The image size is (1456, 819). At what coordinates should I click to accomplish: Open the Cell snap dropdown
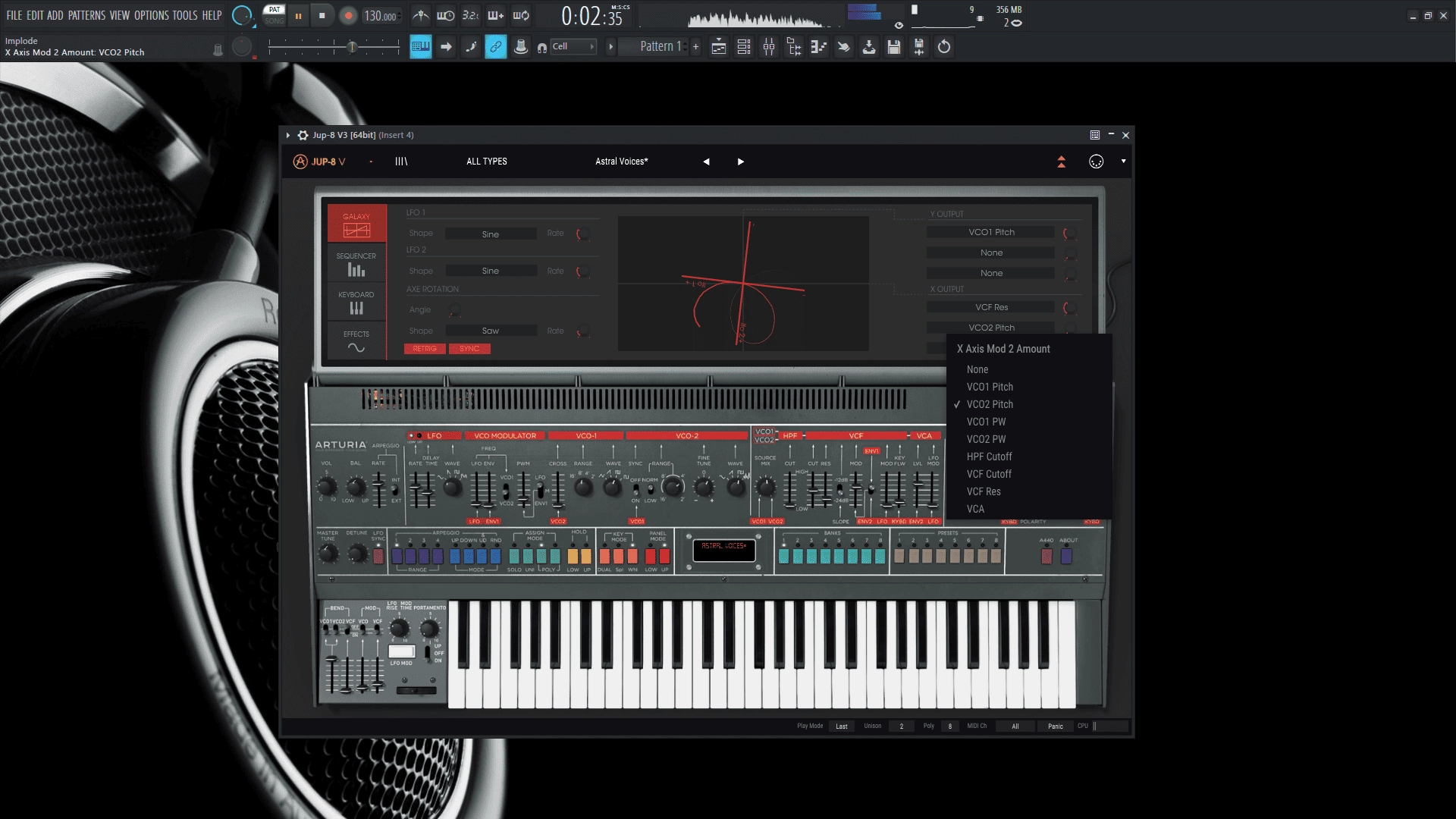coord(573,47)
